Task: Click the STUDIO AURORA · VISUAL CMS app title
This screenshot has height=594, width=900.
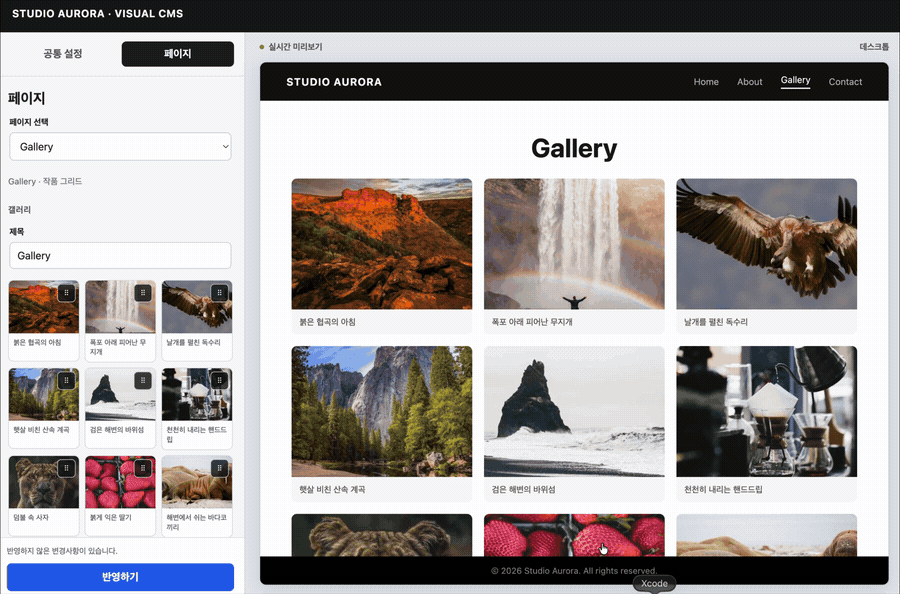Action: 98,14
